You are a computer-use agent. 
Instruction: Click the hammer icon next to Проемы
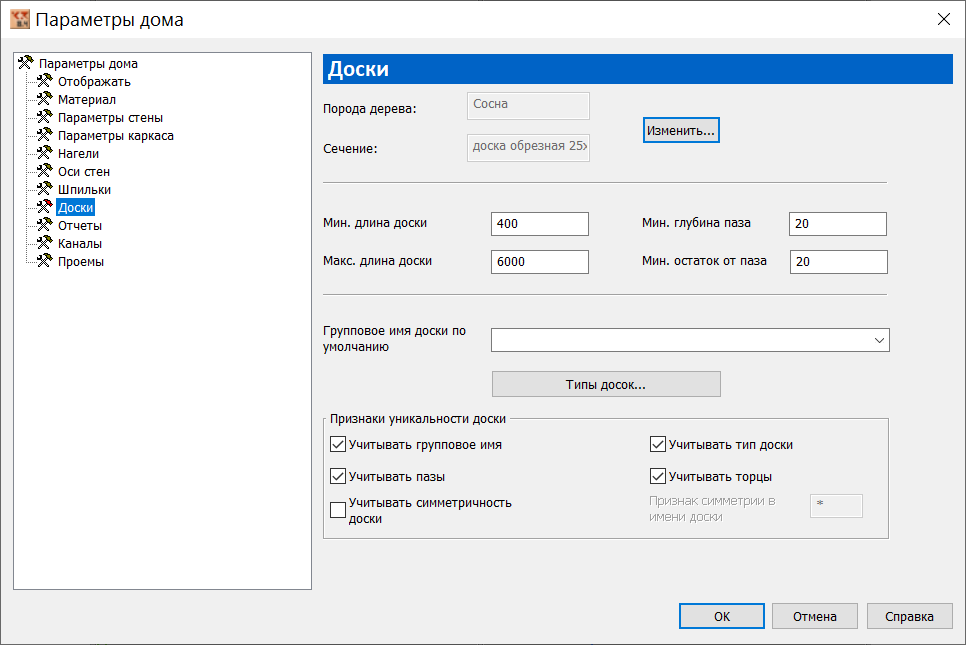tap(44, 261)
